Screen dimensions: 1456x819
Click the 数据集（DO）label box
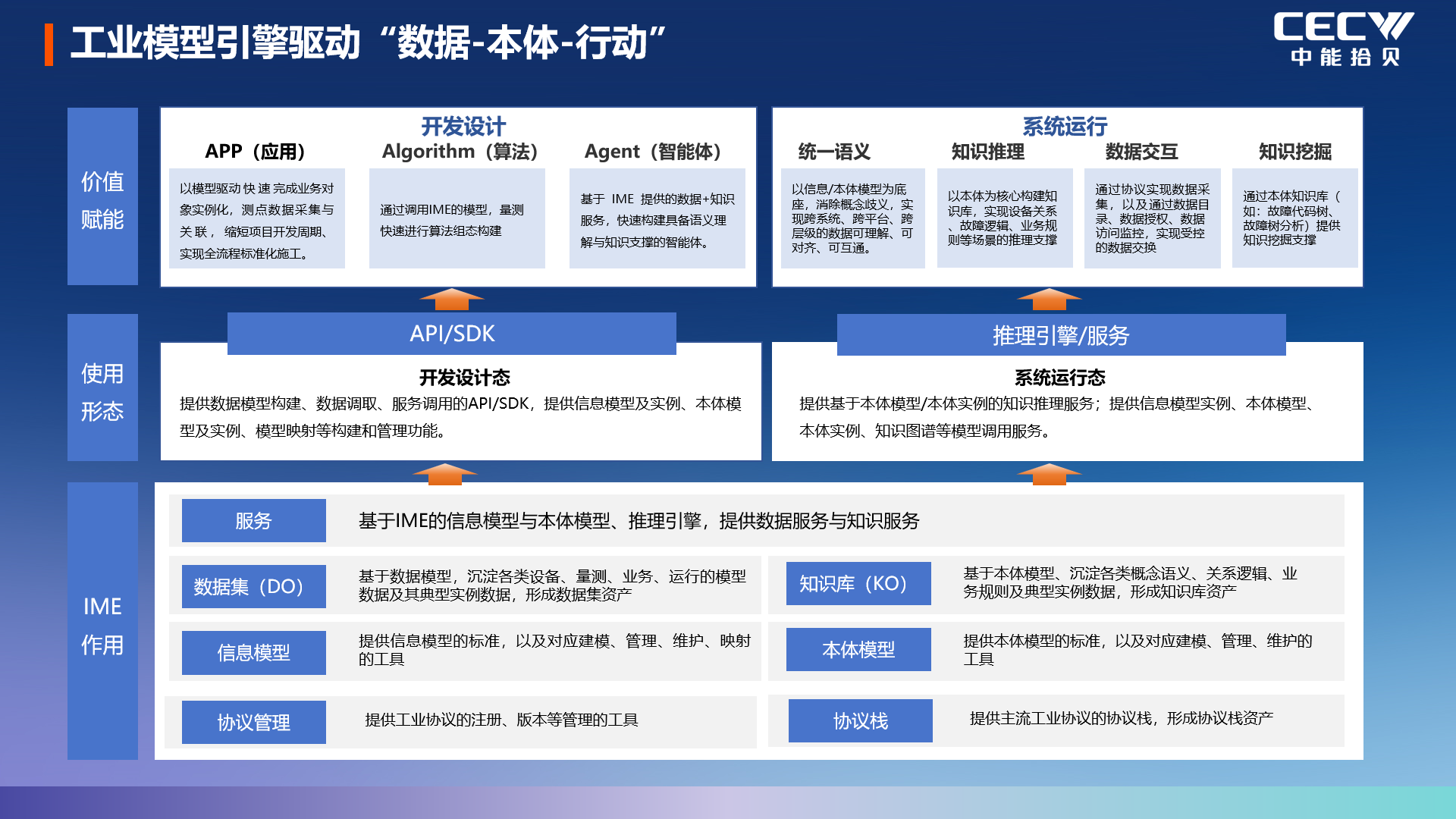pos(253,586)
